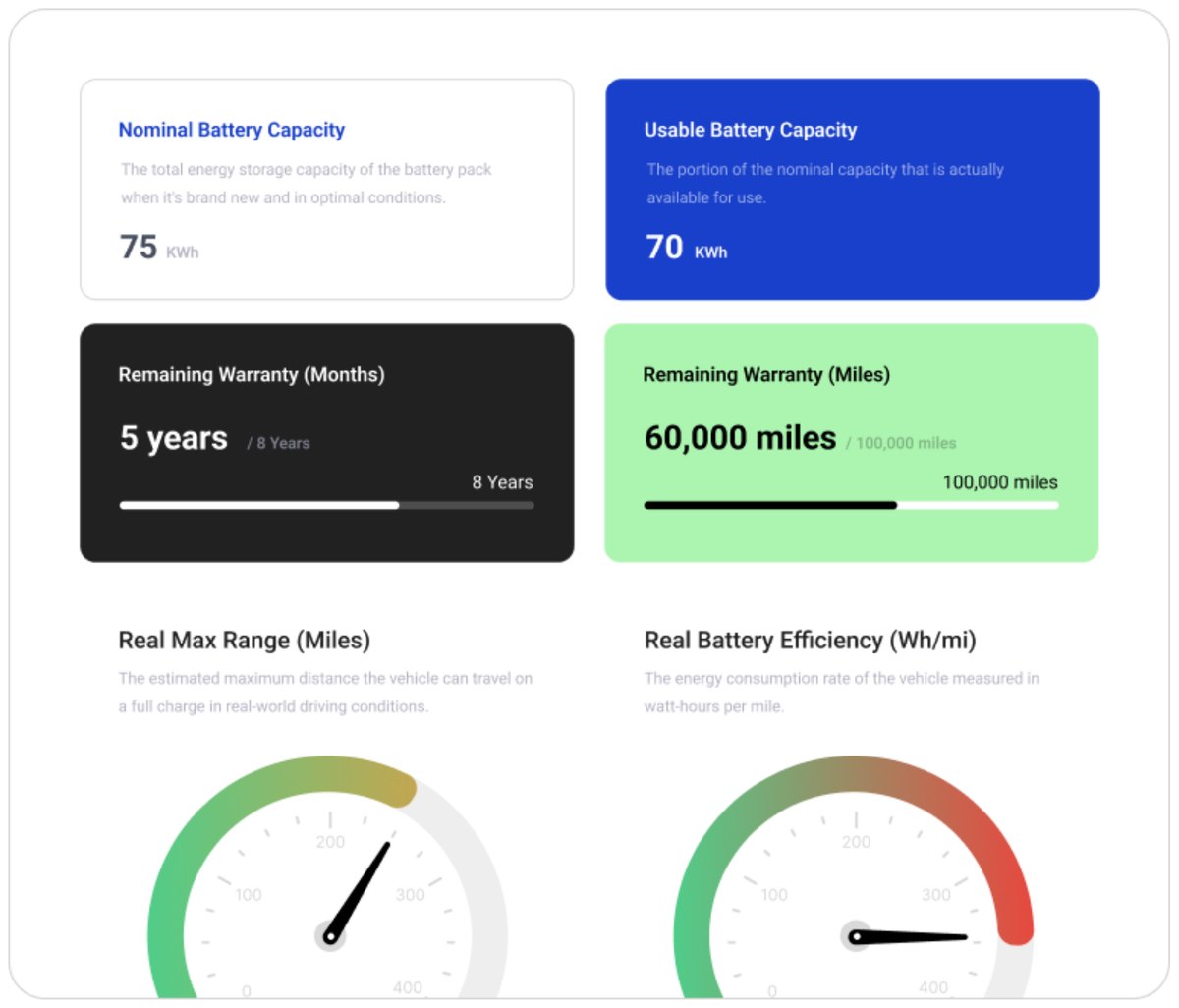
Task: Click the Remaining Warranty (Months) title
Action: pyautogui.click(x=252, y=374)
